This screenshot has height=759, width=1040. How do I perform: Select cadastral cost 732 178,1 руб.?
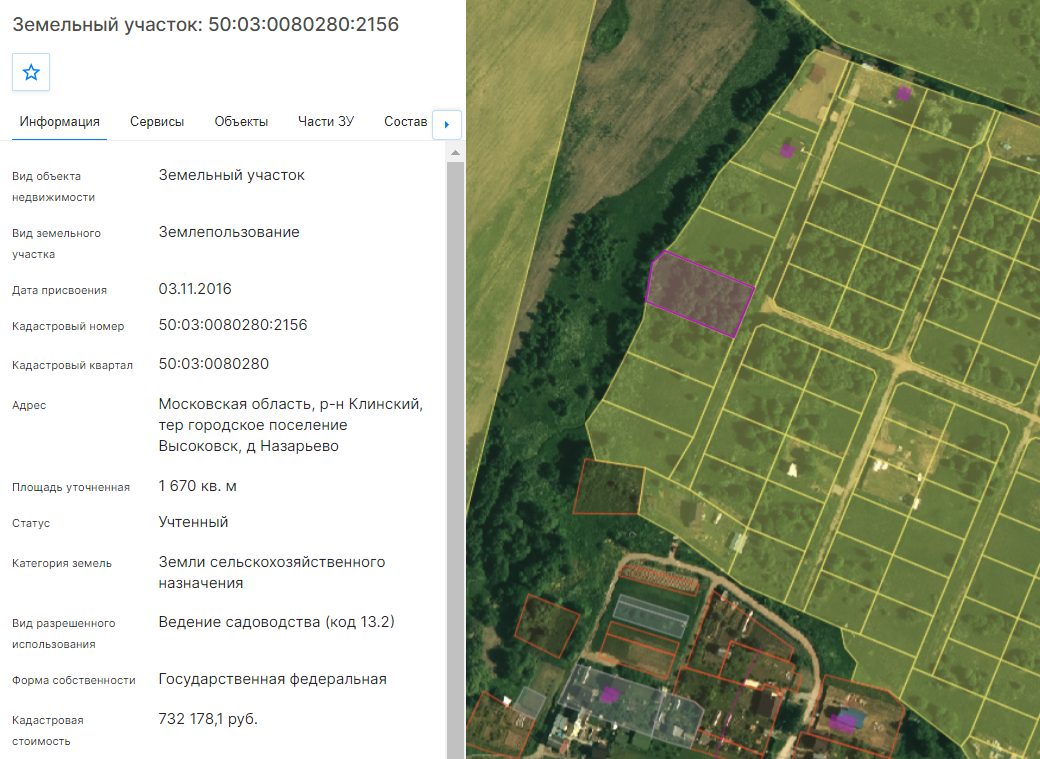(208, 719)
